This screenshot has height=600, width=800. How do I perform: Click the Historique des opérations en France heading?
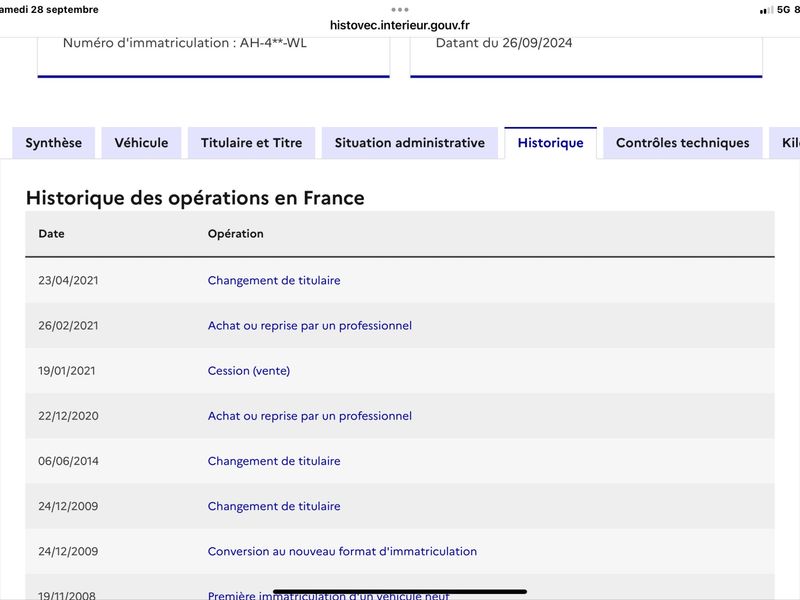pyautogui.click(x=195, y=198)
